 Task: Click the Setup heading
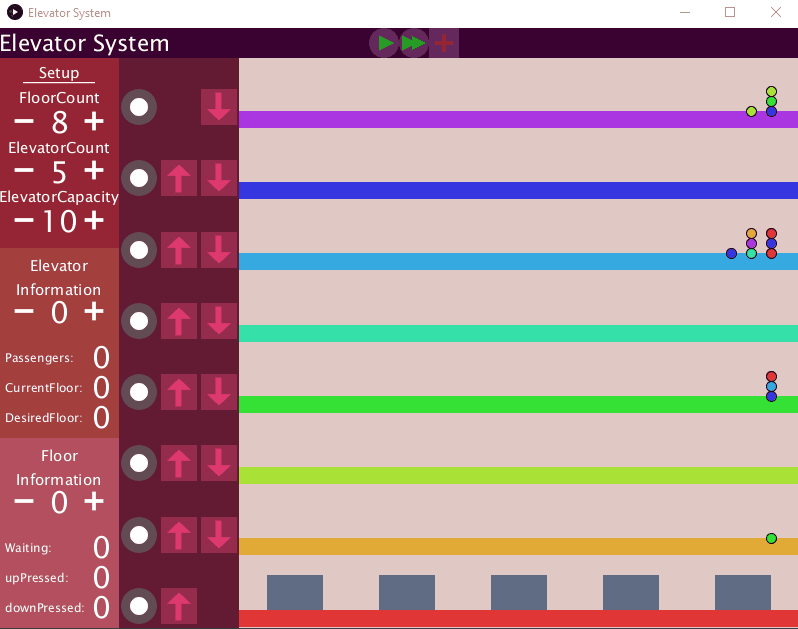point(59,73)
